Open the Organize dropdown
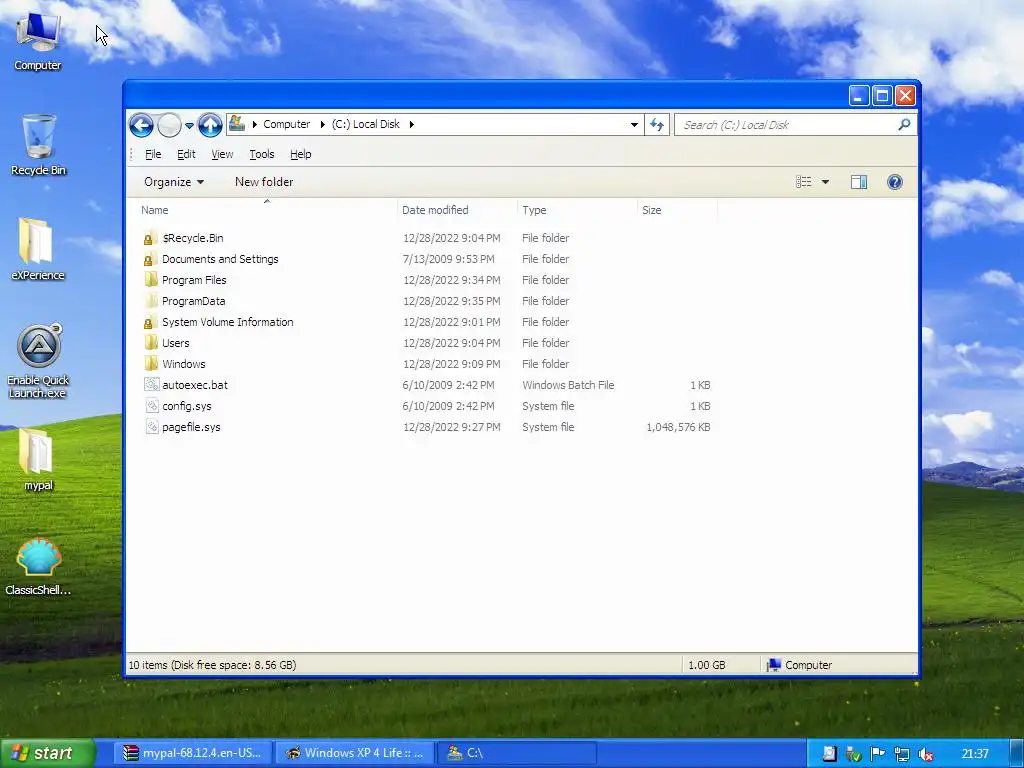The image size is (1024, 768). (174, 182)
